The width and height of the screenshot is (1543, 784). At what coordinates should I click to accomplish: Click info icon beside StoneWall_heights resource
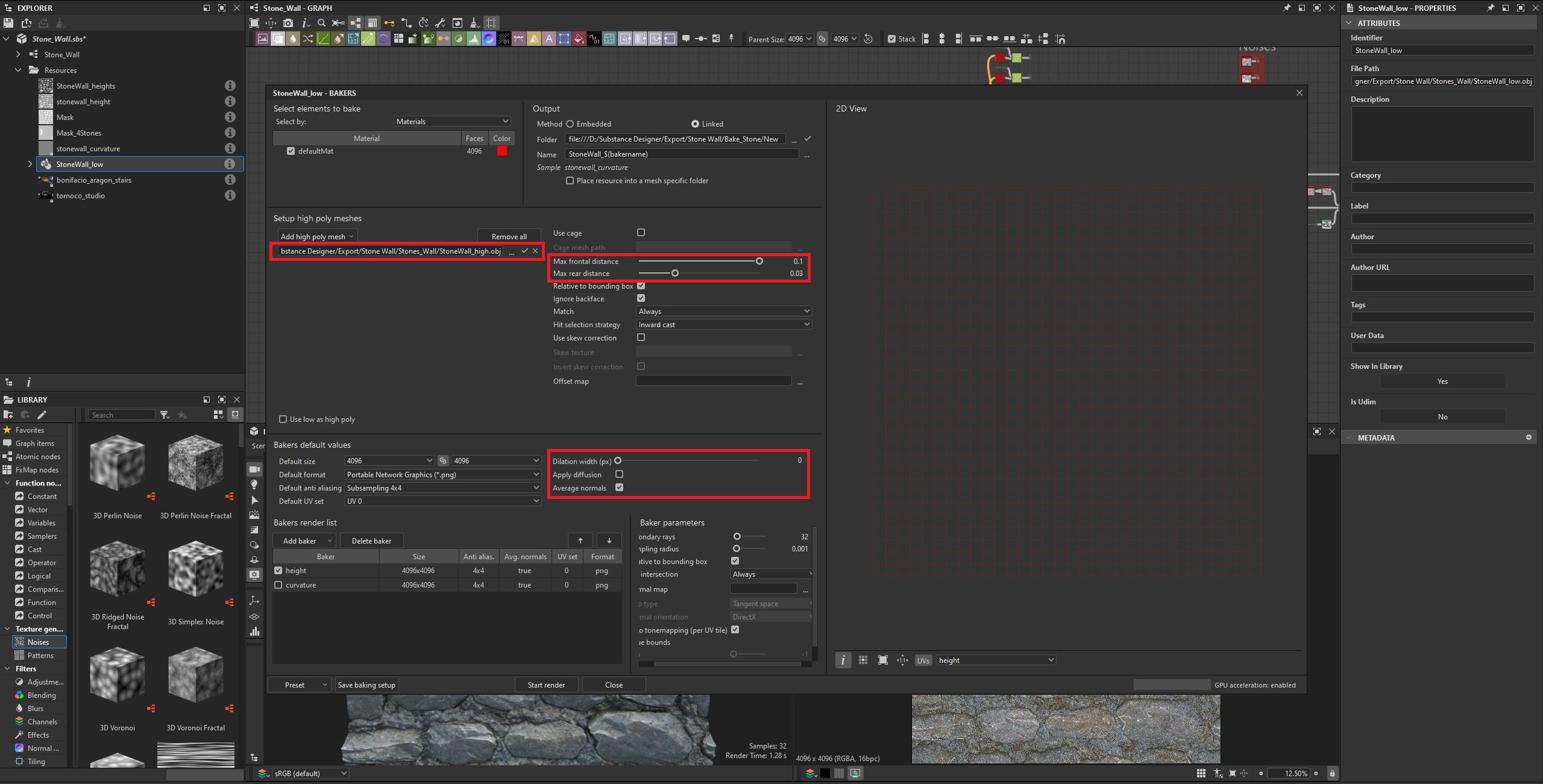coord(230,86)
